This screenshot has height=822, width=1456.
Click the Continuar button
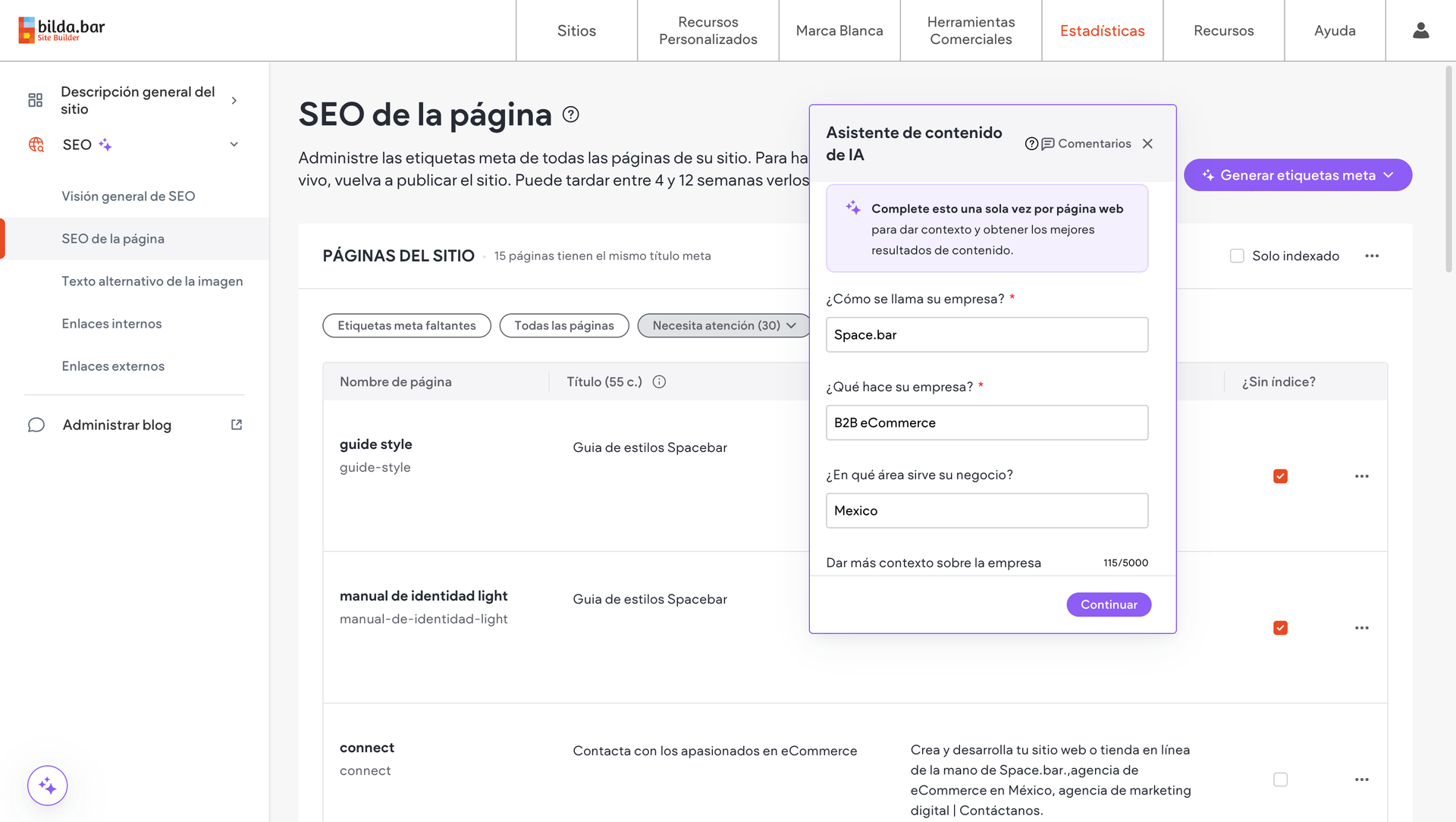[1109, 604]
